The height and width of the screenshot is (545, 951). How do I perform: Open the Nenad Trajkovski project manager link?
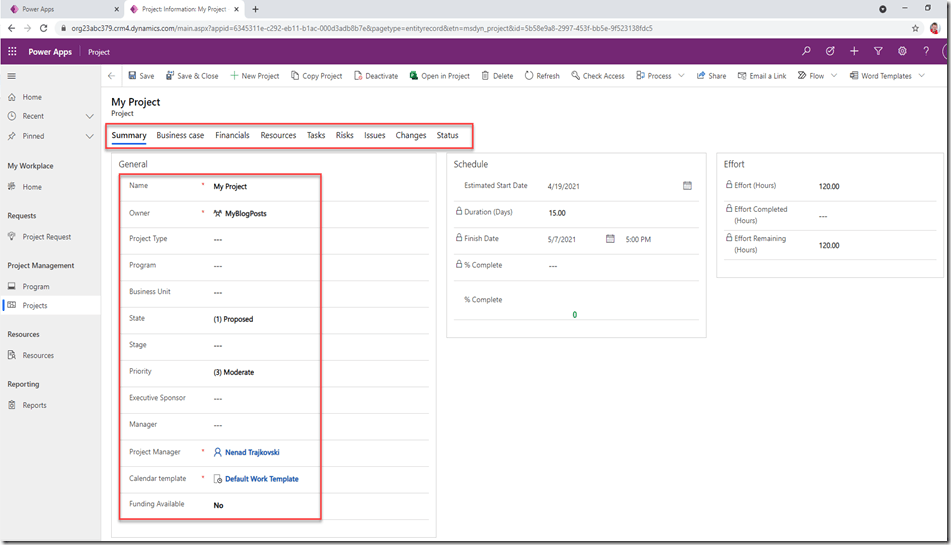coord(251,453)
